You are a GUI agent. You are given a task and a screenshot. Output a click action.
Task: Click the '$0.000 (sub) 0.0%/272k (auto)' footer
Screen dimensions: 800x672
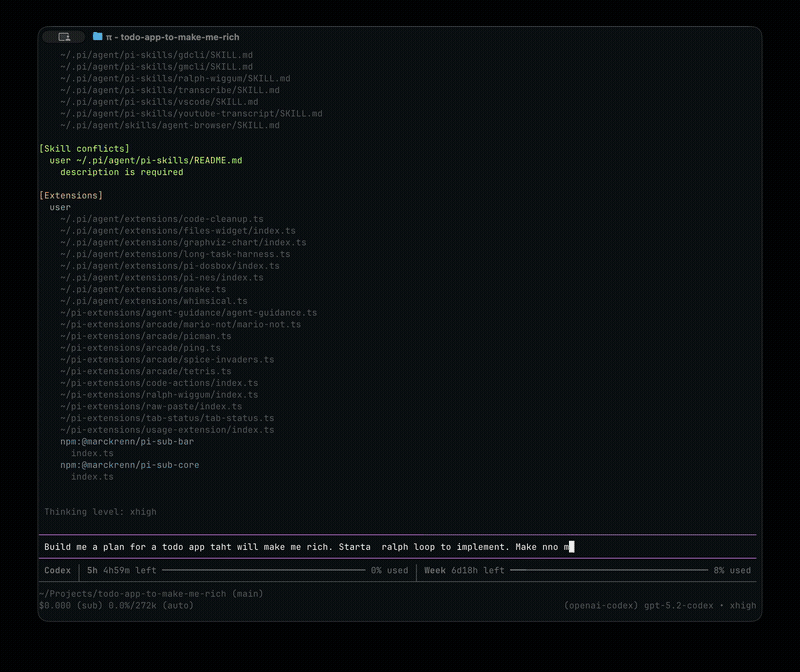tap(116, 606)
